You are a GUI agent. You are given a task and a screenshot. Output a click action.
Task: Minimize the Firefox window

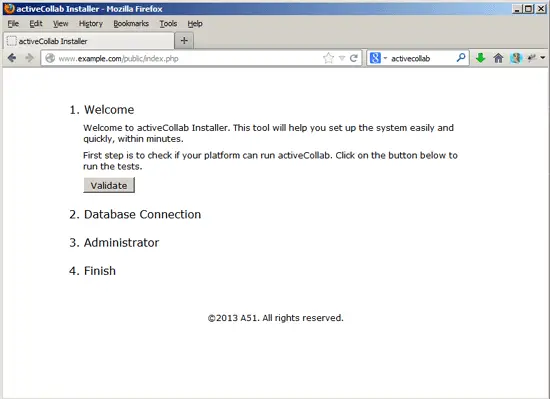[x=516, y=9]
